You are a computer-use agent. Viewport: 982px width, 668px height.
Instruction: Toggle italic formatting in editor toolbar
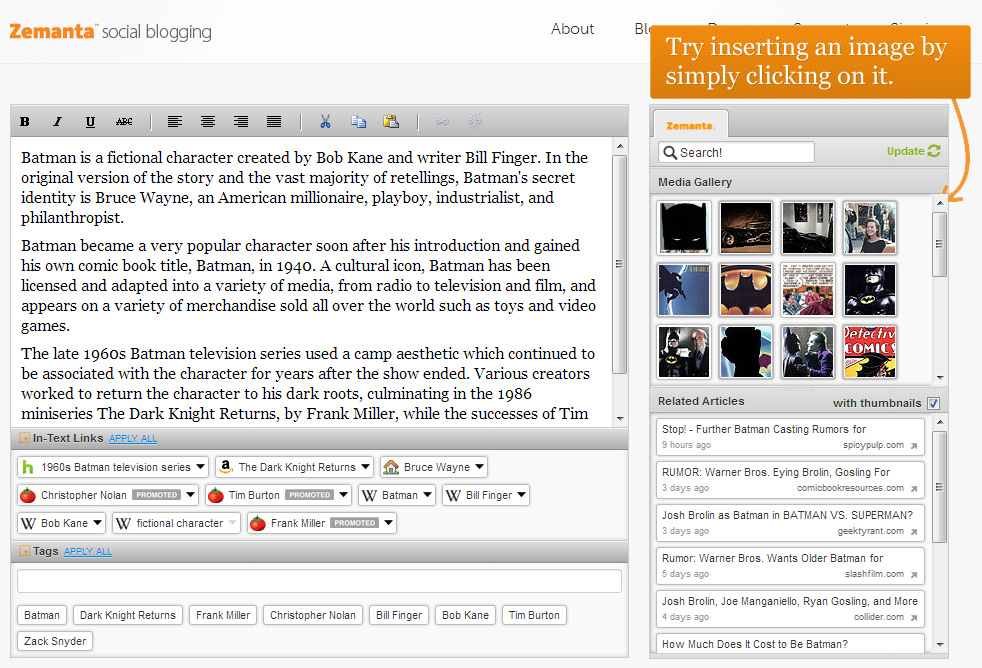(x=57, y=121)
